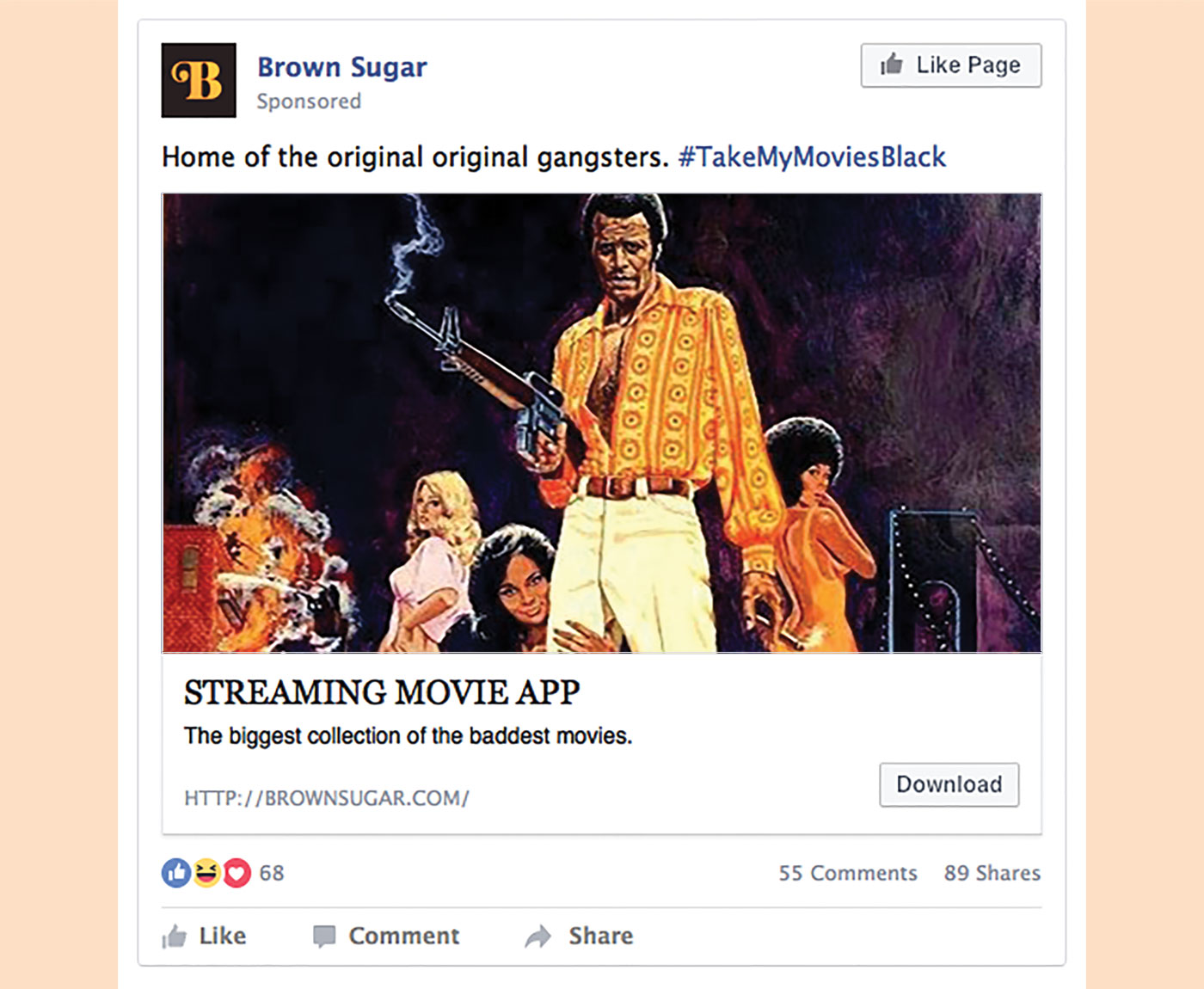Click the STREAMING MOVIE APP headline

[382, 693]
